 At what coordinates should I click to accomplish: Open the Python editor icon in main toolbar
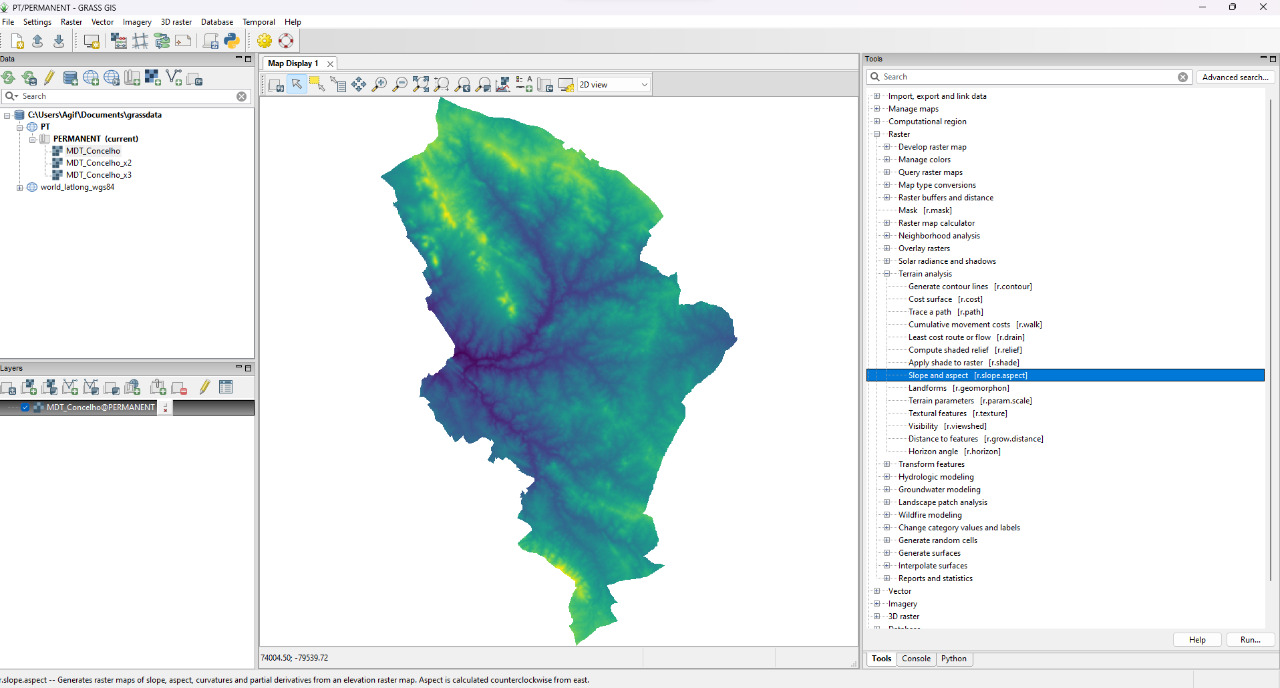coord(232,41)
